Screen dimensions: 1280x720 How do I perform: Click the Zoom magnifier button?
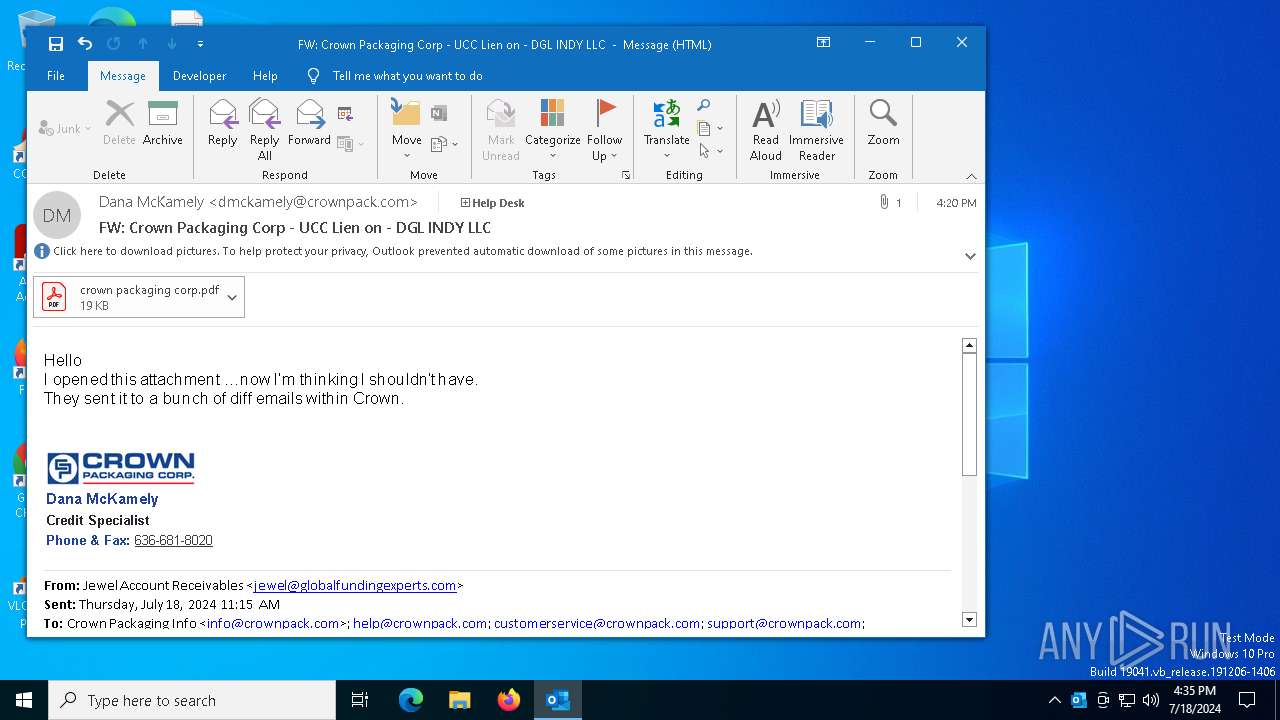(x=883, y=124)
